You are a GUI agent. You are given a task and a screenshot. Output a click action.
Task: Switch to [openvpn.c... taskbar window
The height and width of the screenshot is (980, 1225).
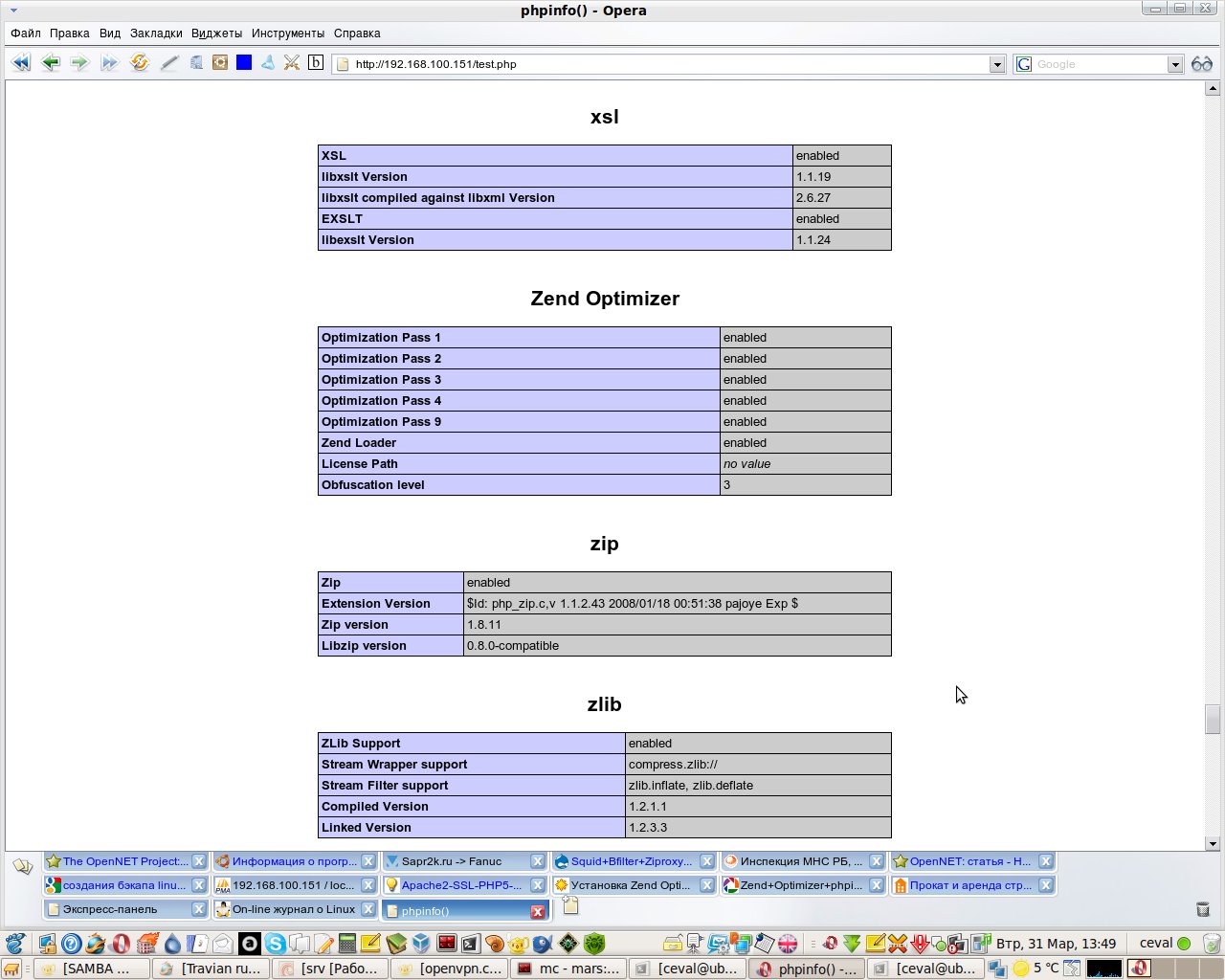coord(450,969)
